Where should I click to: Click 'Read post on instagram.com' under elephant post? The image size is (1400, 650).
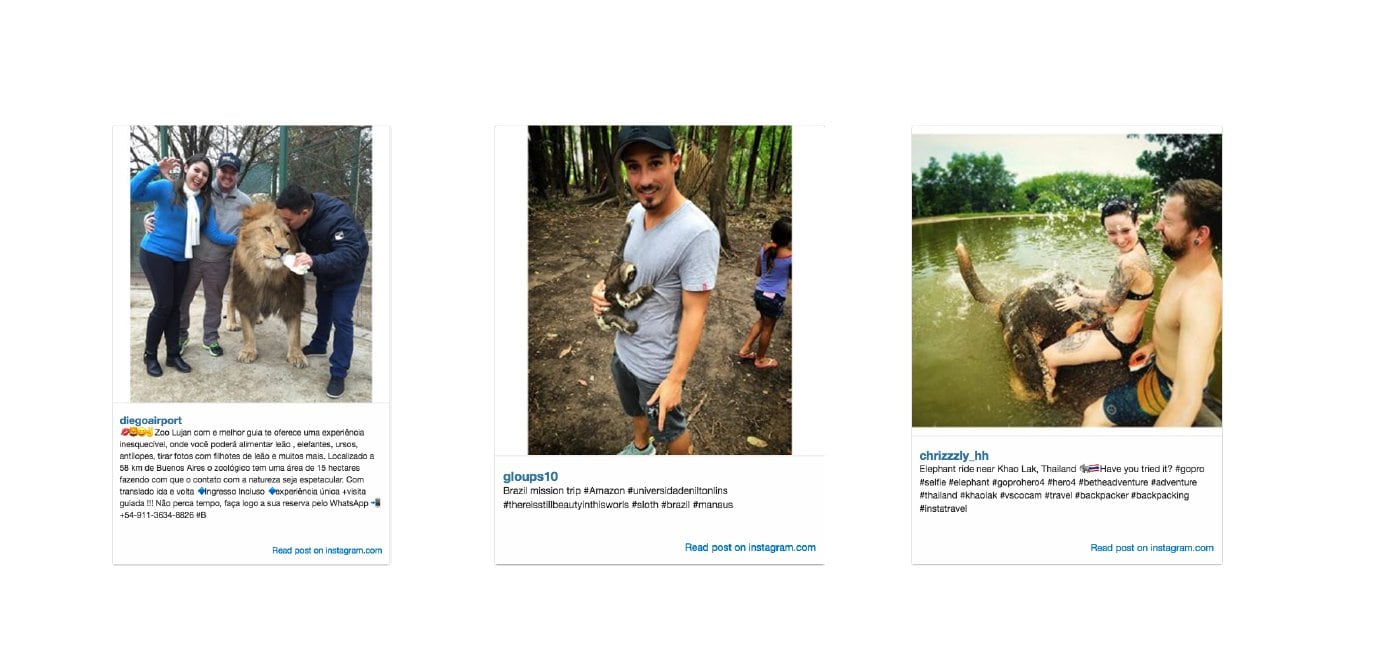tap(1152, 548)
